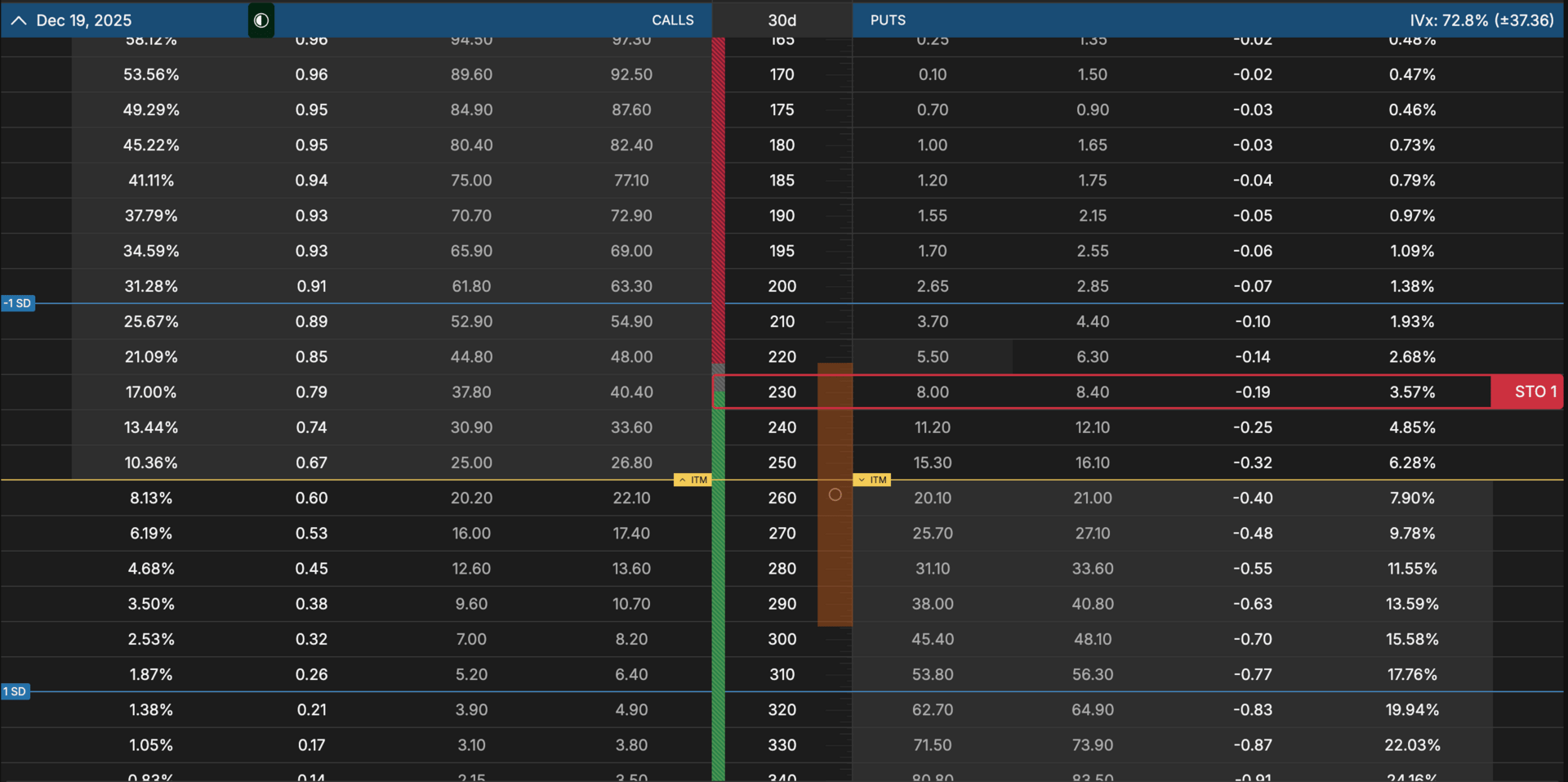The height and width of the screenshot is (782, 1568).
Task: Click put ask 1.75 at strike 185
Action: pos(1093,181)
